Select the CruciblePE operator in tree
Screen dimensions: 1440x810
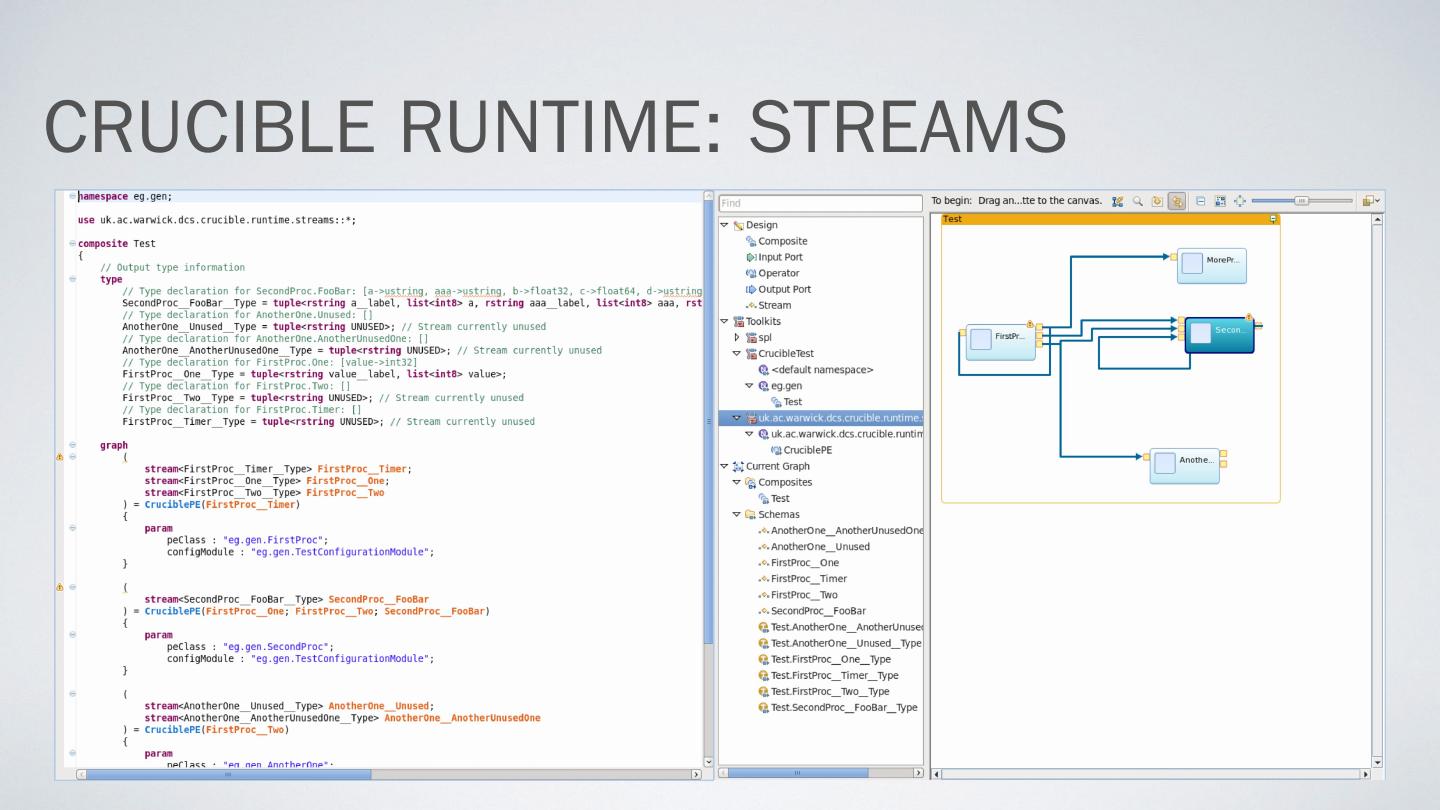807,450
